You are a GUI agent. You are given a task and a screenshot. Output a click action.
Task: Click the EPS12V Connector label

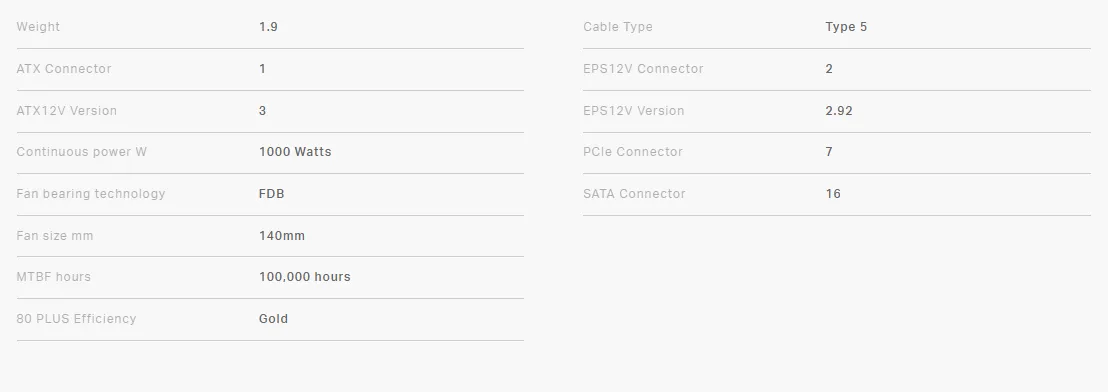click(x=643, y=69)
